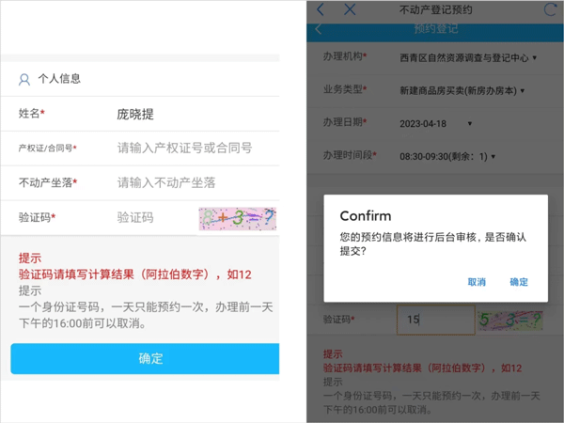Expand the 业务类型 dropdown
The height and width of the screenshot is (423, 564).
tap(462, 91)
